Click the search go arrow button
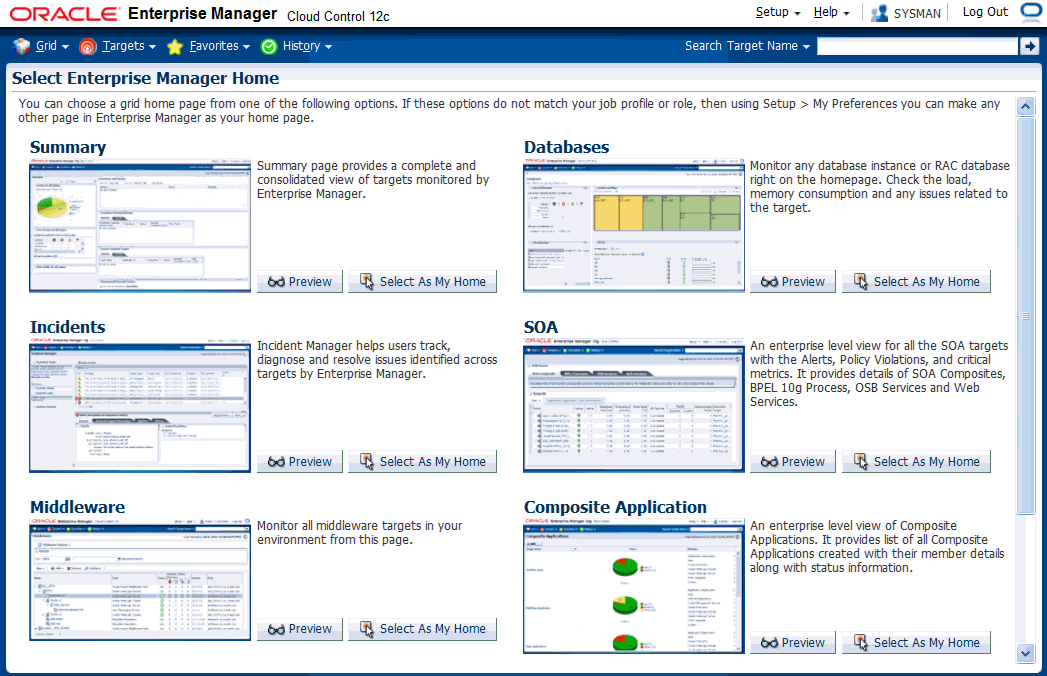This screenshot has width=1047, height=676. pyautogui.click(x=1029, y=46)
